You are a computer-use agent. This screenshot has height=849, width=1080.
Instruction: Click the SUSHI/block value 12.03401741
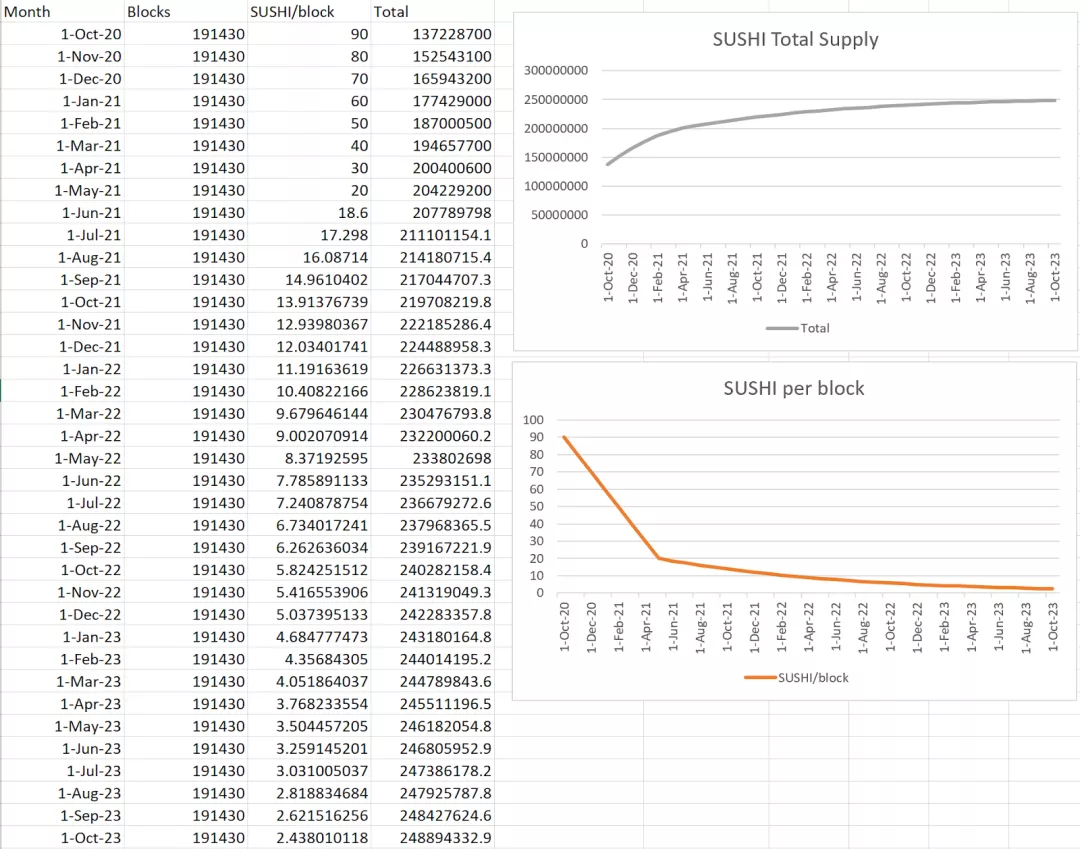tap(309, 346)
